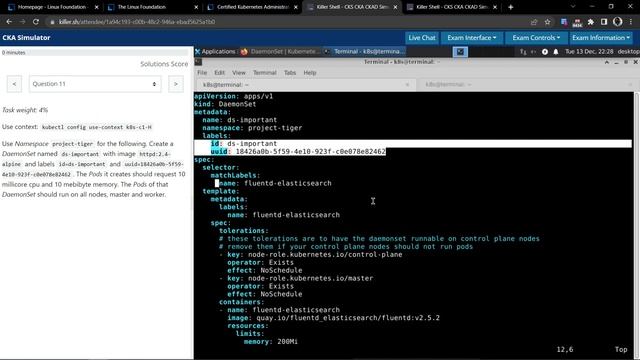
Task: Go to the previous question
Action: [x=14, y=84]
